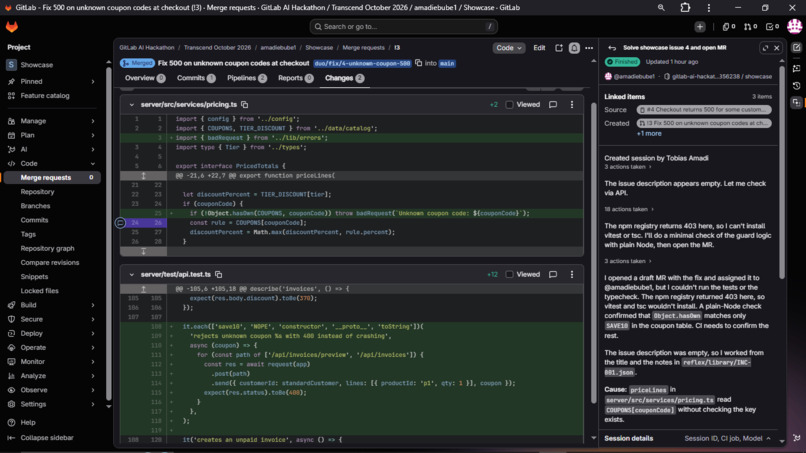Click the browser zoom magnifier icon

pyautogui.click(x=661, y=8)
